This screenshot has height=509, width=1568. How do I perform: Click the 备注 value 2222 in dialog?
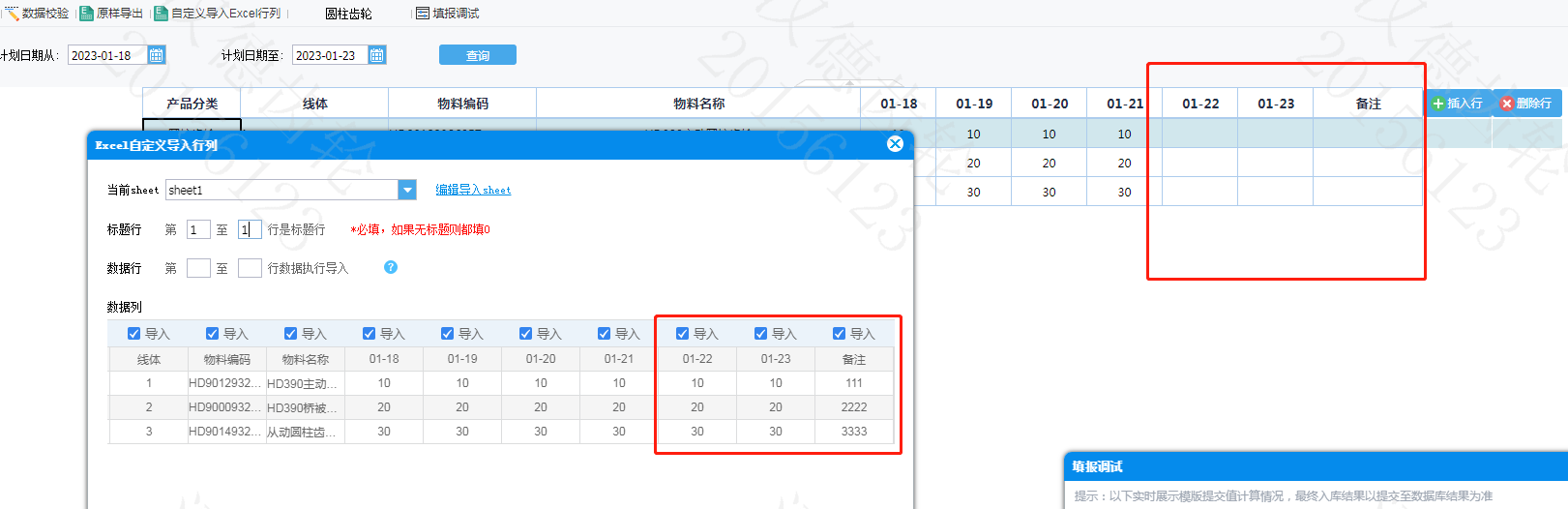854,407
